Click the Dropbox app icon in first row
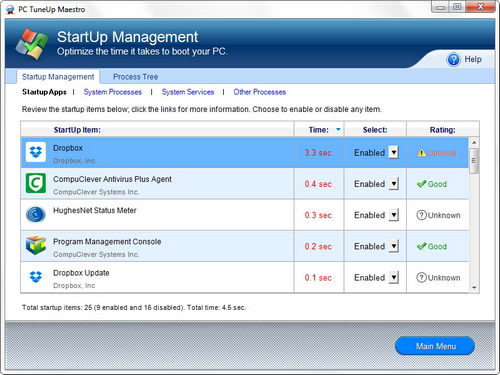Image resolution: width=500 pixels, height=375 pixels. [36, 152]
